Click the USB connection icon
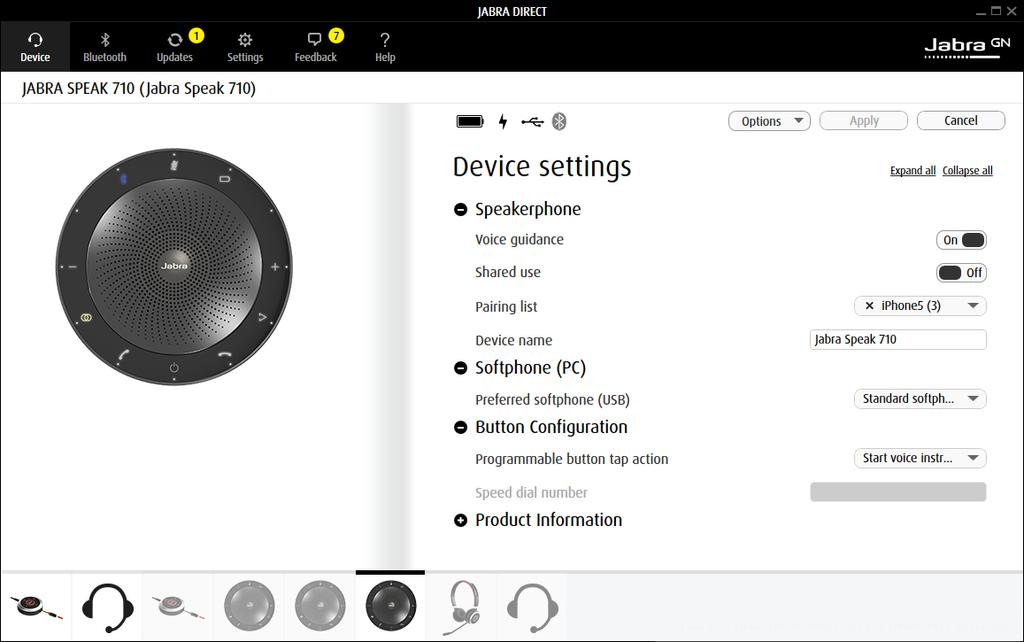The height and width of the screenshot is (642, 1024). (x=532, y=121)
